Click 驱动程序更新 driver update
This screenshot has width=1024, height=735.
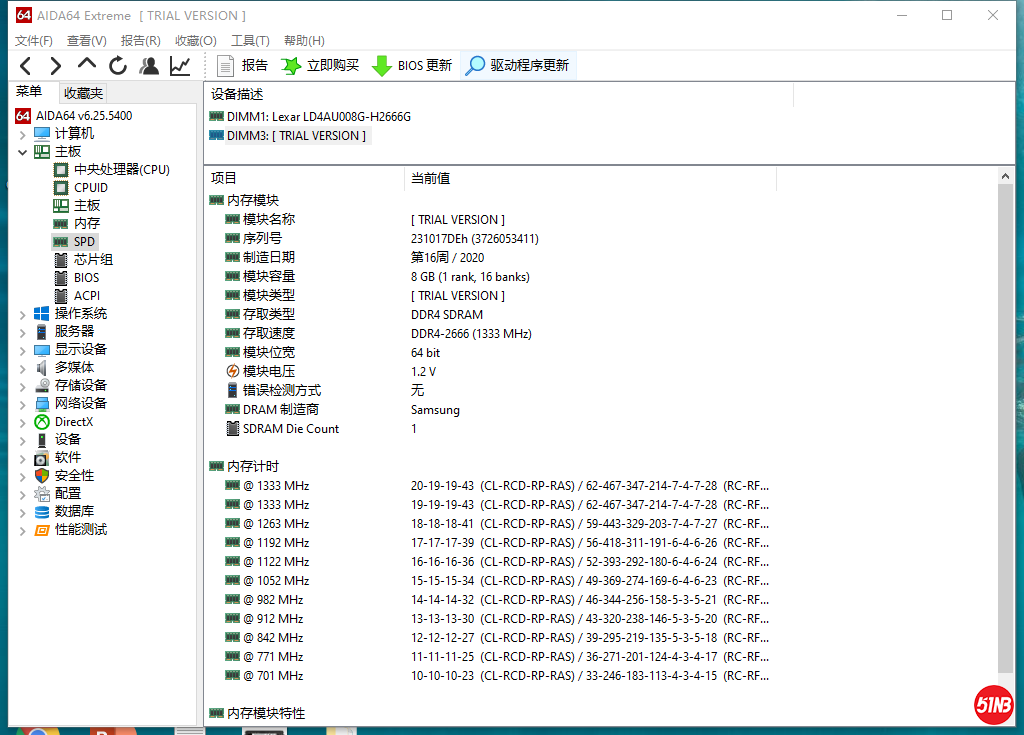point(518,66)
